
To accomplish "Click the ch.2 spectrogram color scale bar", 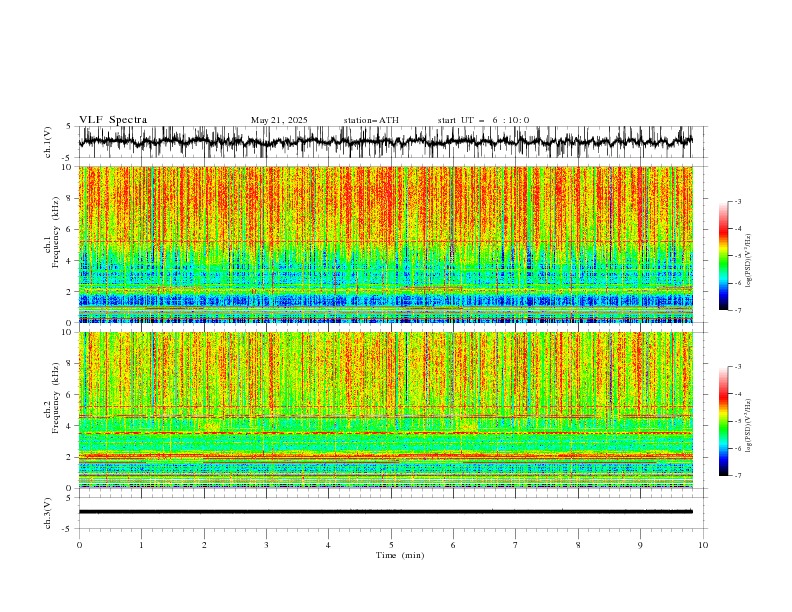I will coord(723,421).
